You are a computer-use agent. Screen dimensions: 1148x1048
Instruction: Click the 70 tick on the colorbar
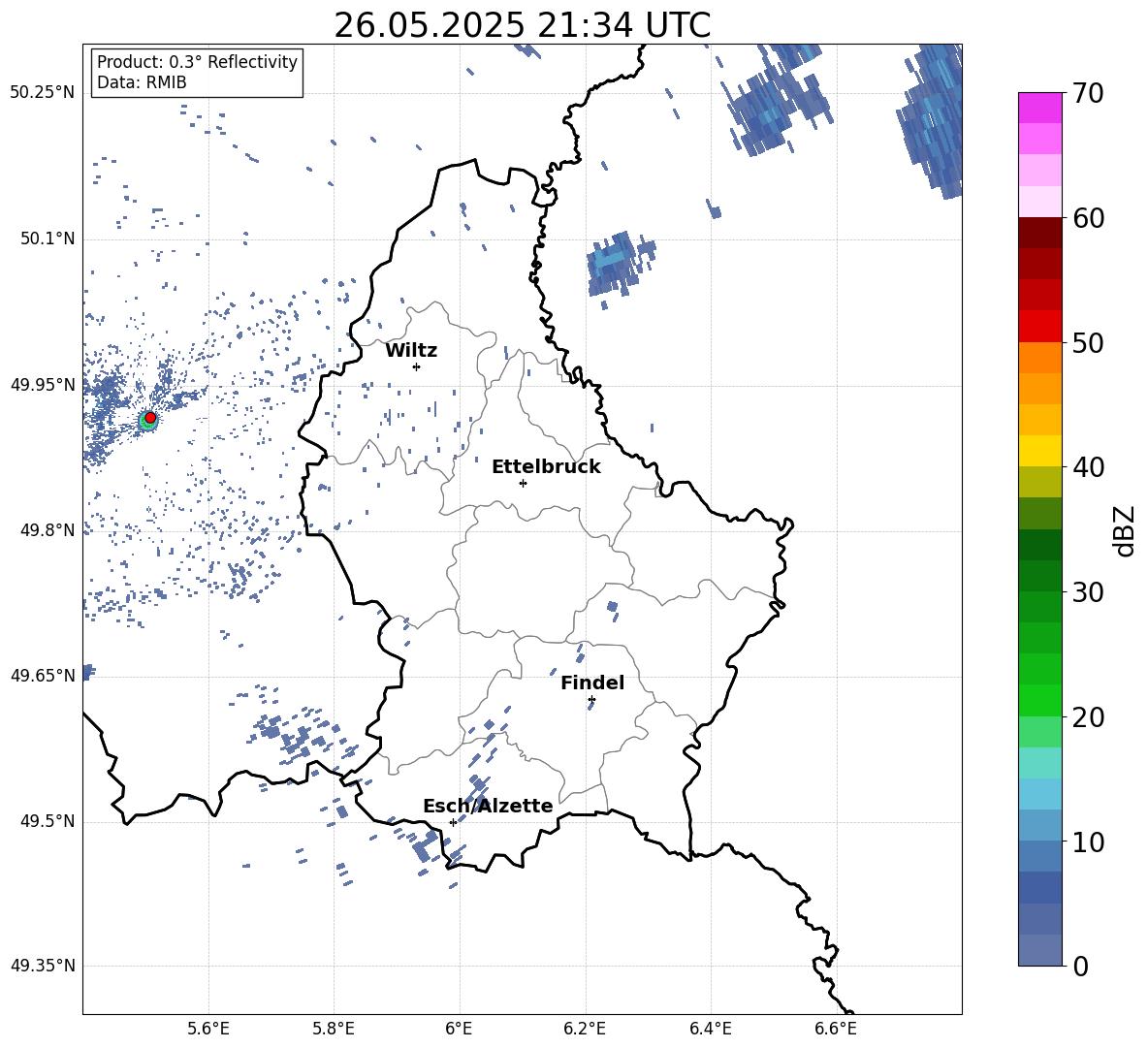point(1088,93)
